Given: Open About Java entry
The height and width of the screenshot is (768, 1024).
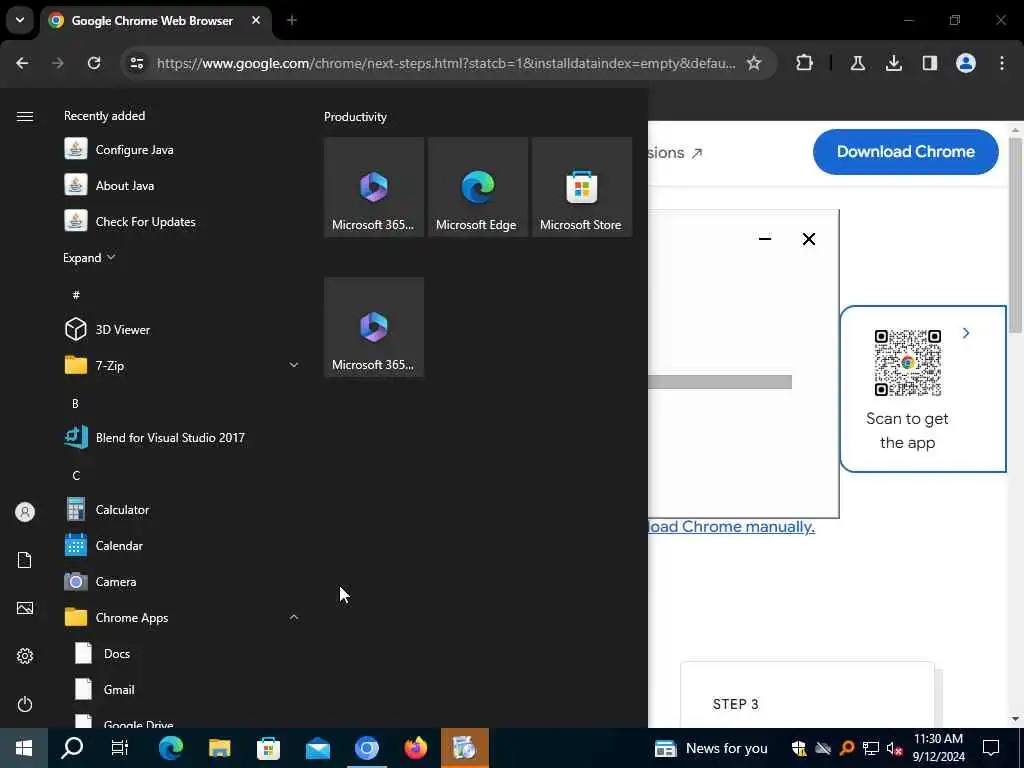Looking at the screenshot, I should coord(181,185).
